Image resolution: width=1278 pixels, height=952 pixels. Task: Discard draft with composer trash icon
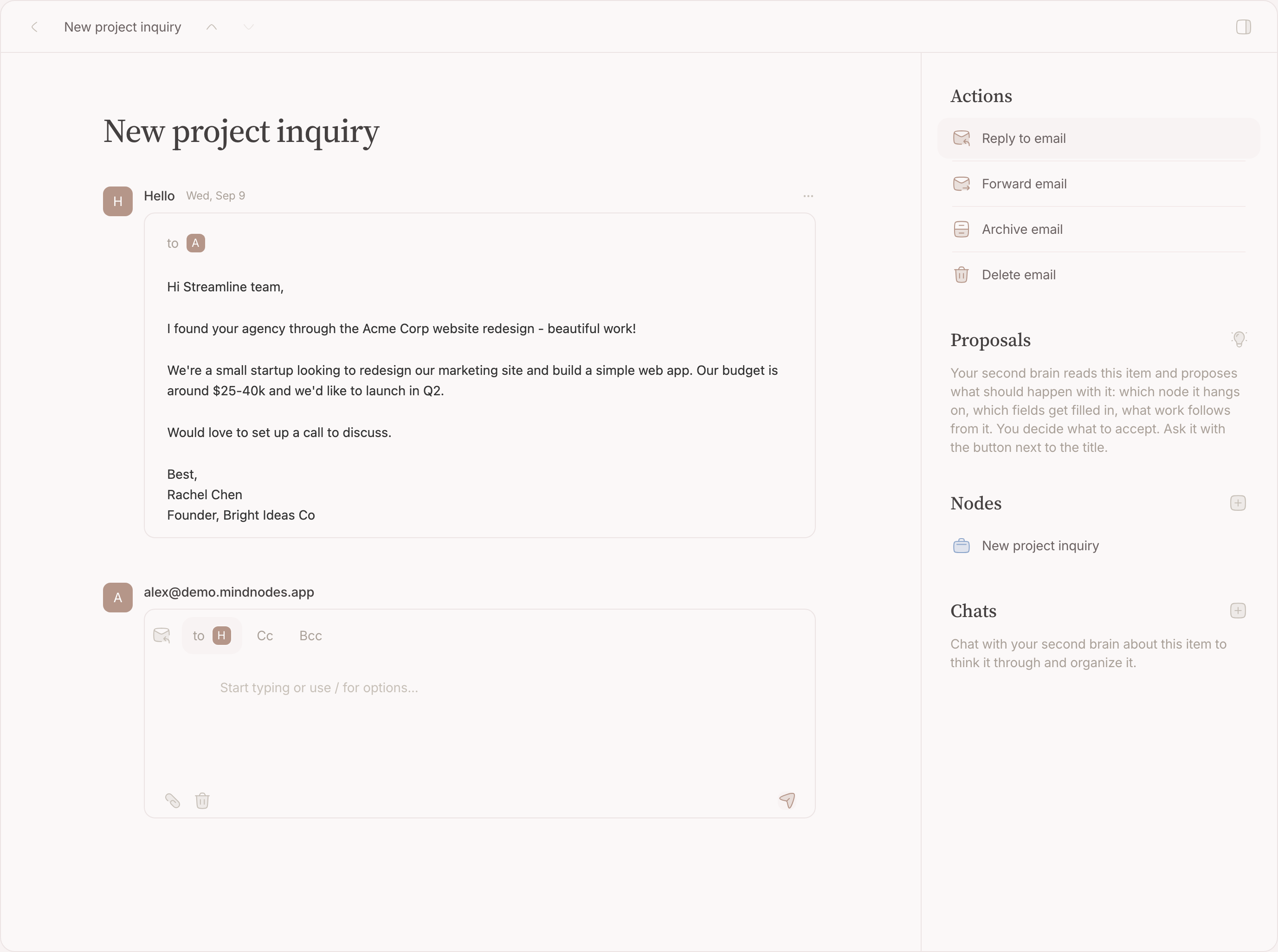point(202,801)
